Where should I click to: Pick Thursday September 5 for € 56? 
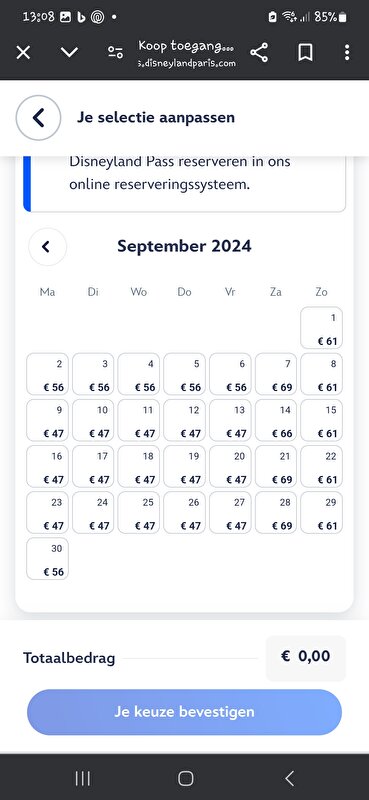[x=184, y=374]
